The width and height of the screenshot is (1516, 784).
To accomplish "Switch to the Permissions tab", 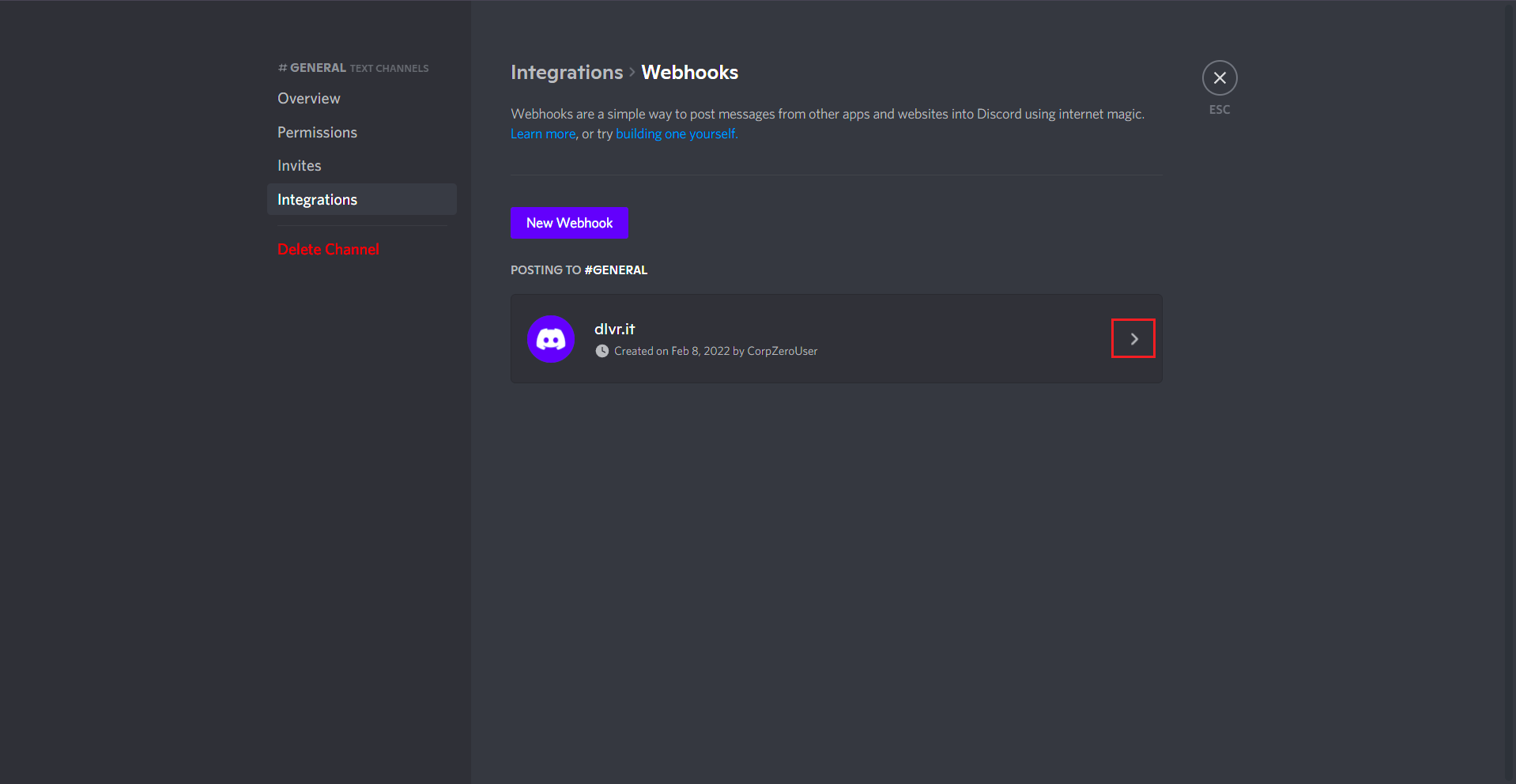I will [x=317, y=133].
